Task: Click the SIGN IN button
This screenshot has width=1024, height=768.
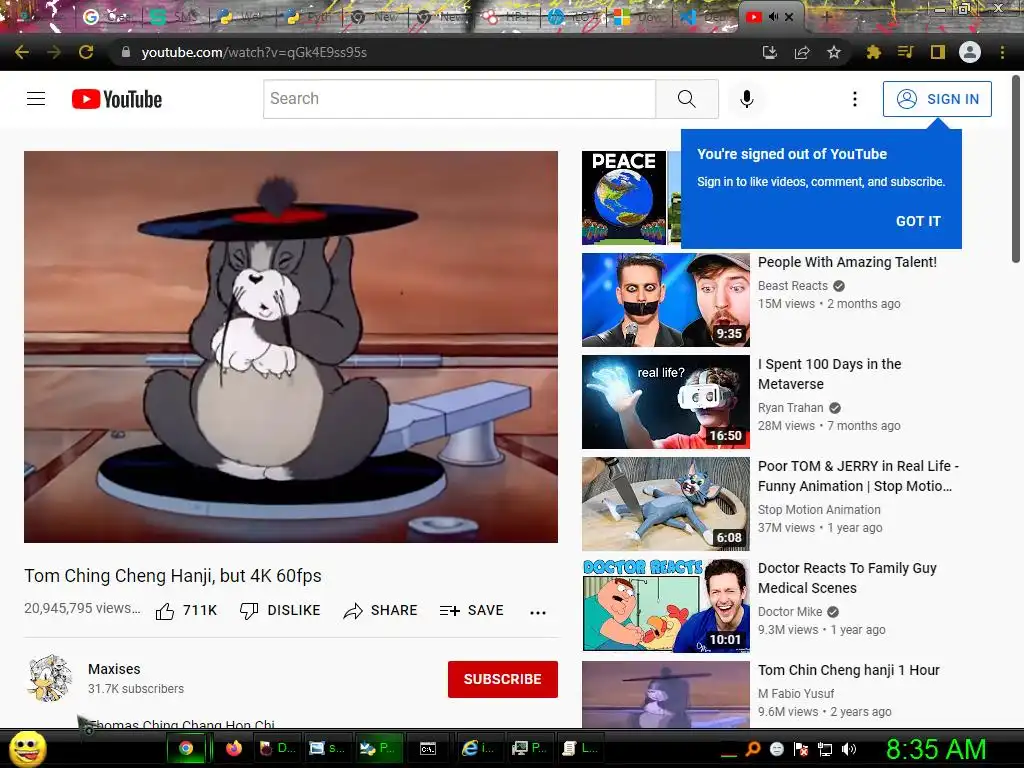Action: 937,99
